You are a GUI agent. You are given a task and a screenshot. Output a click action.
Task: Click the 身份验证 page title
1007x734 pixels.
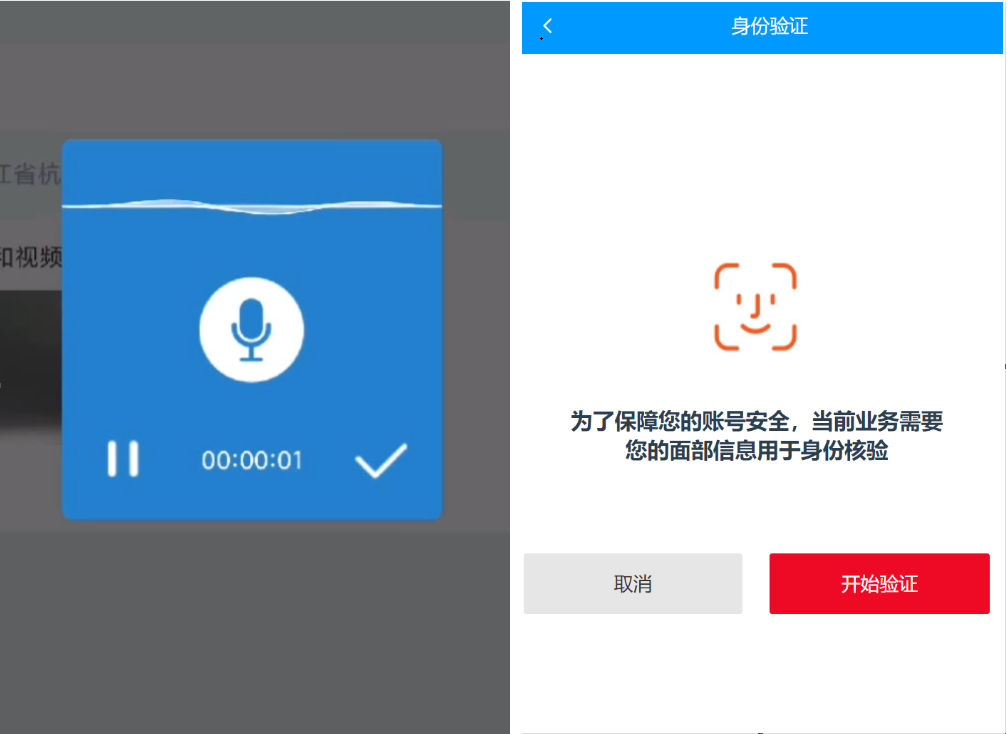click(x=768, y=27)
